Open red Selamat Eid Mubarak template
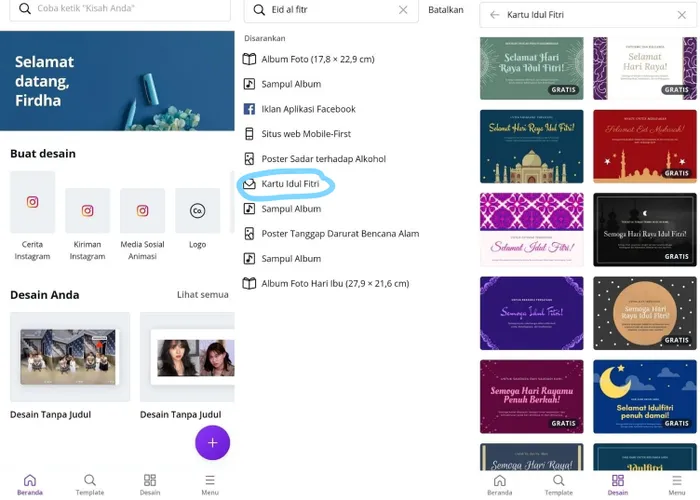 (645, 146)
